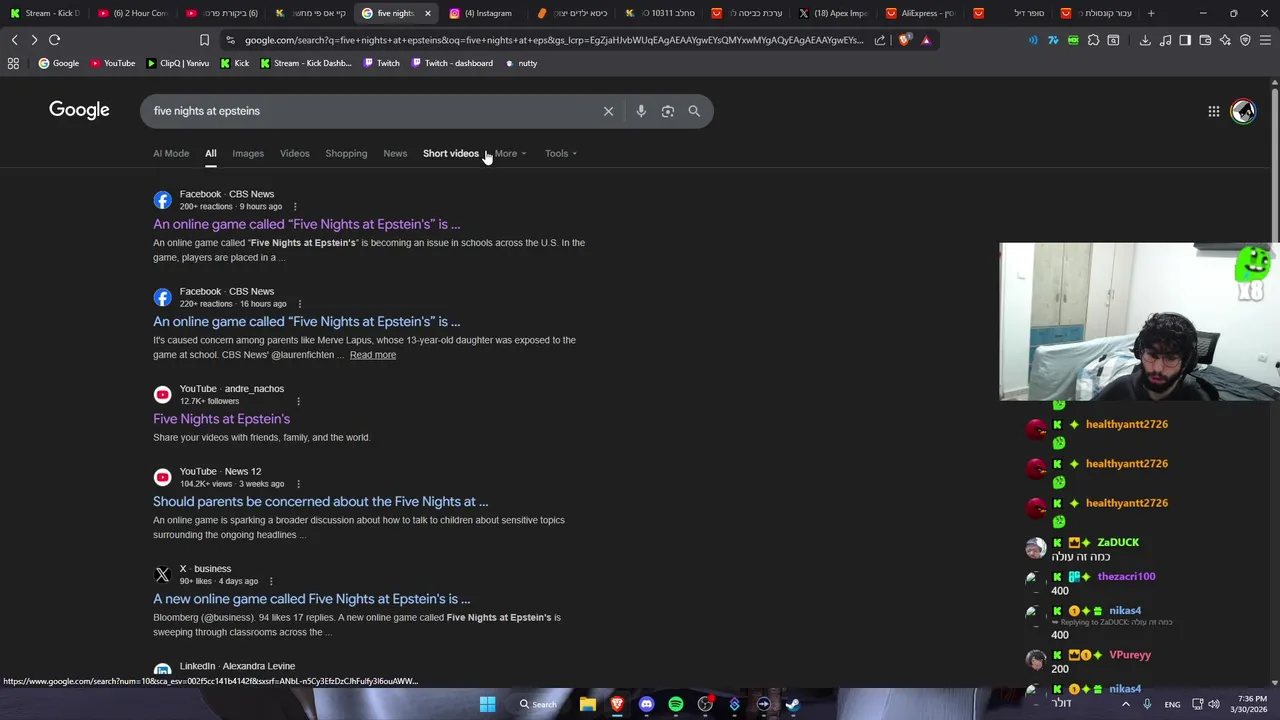Open the Short videos results tab
The width and height of the screenshot is (1280, 720).
[x=451, y=153]
